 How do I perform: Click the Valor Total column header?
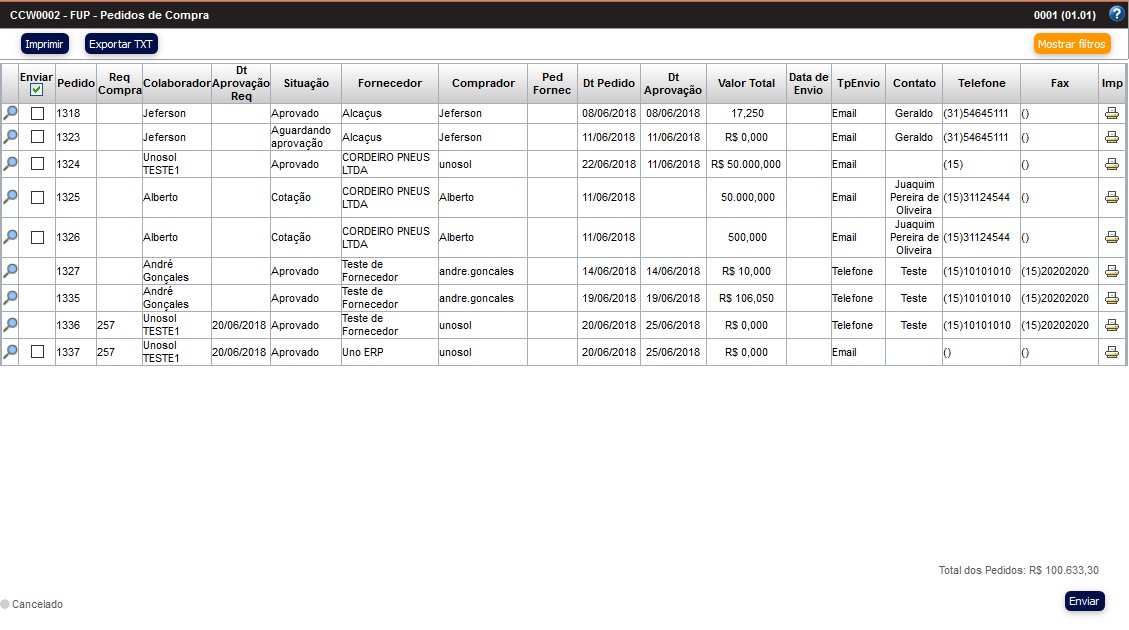745,83
